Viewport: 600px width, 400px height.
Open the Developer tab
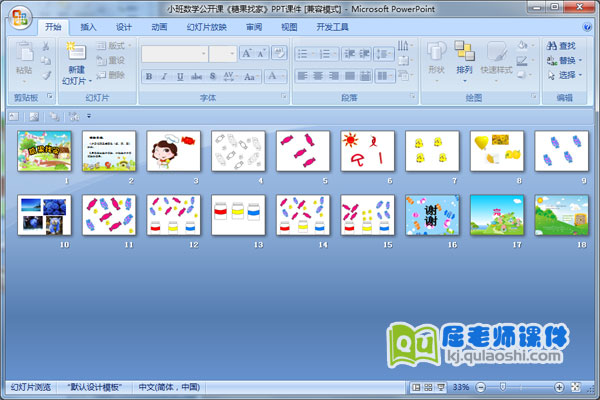(x=332, y=27)
